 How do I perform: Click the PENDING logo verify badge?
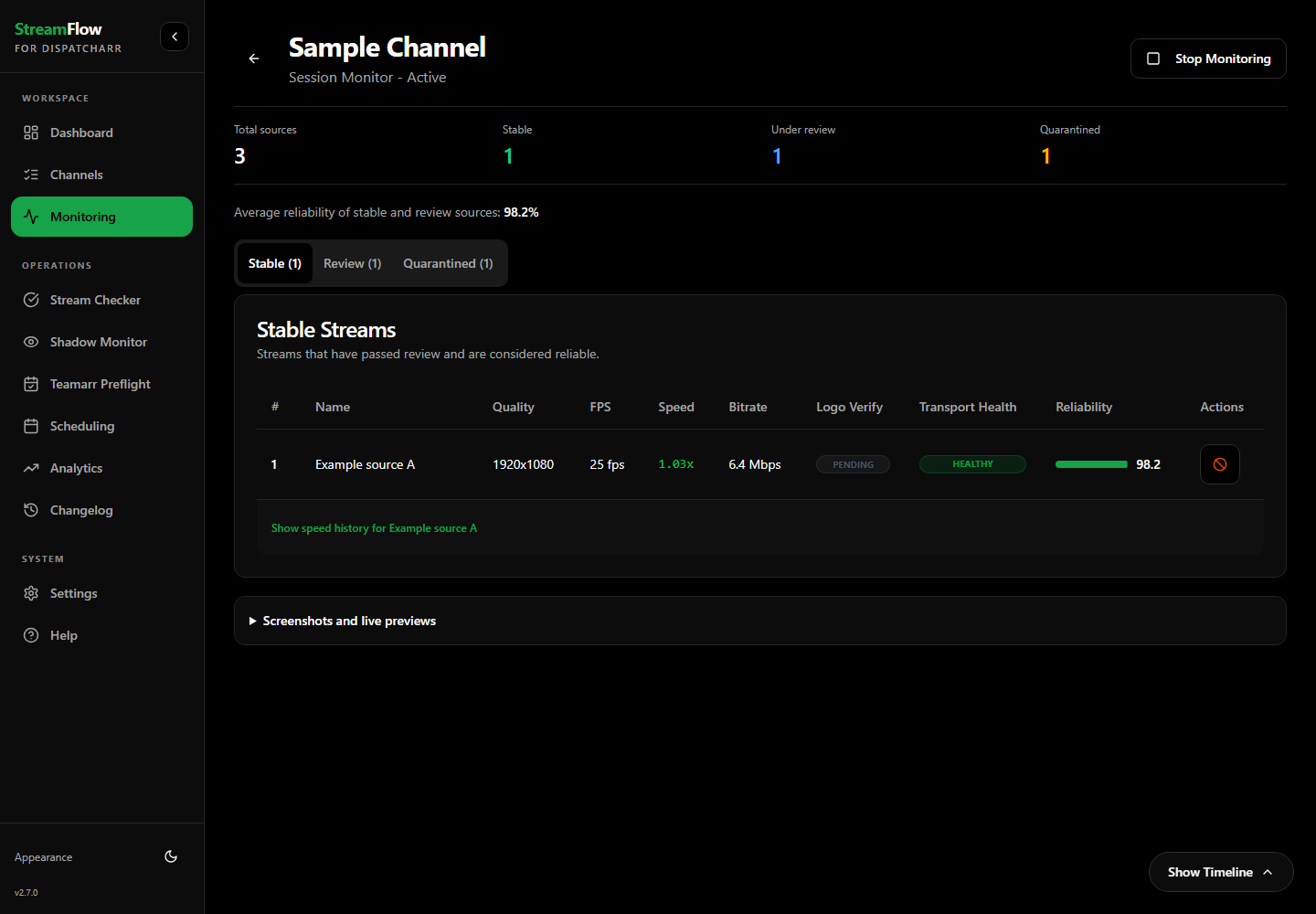(853, 464)
